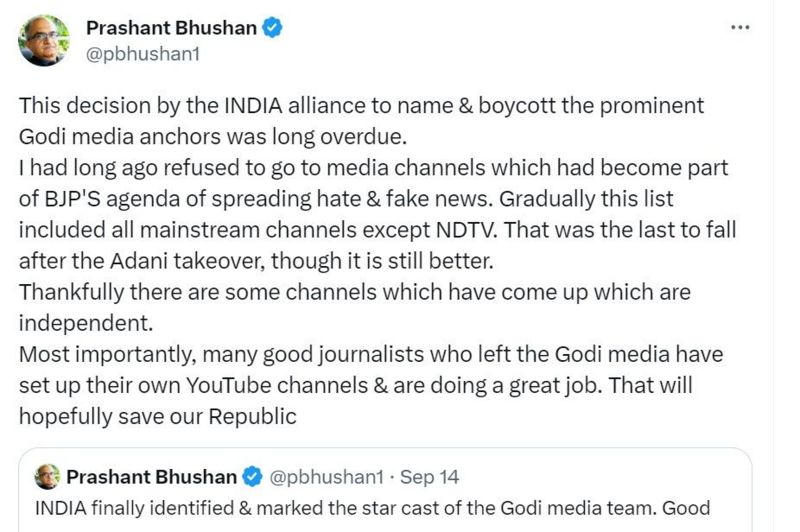Viewport: 800px width, 532px height.
Task: Open the Sep 14 timestamp of the quoted tweet
Action: click(429, 477)
